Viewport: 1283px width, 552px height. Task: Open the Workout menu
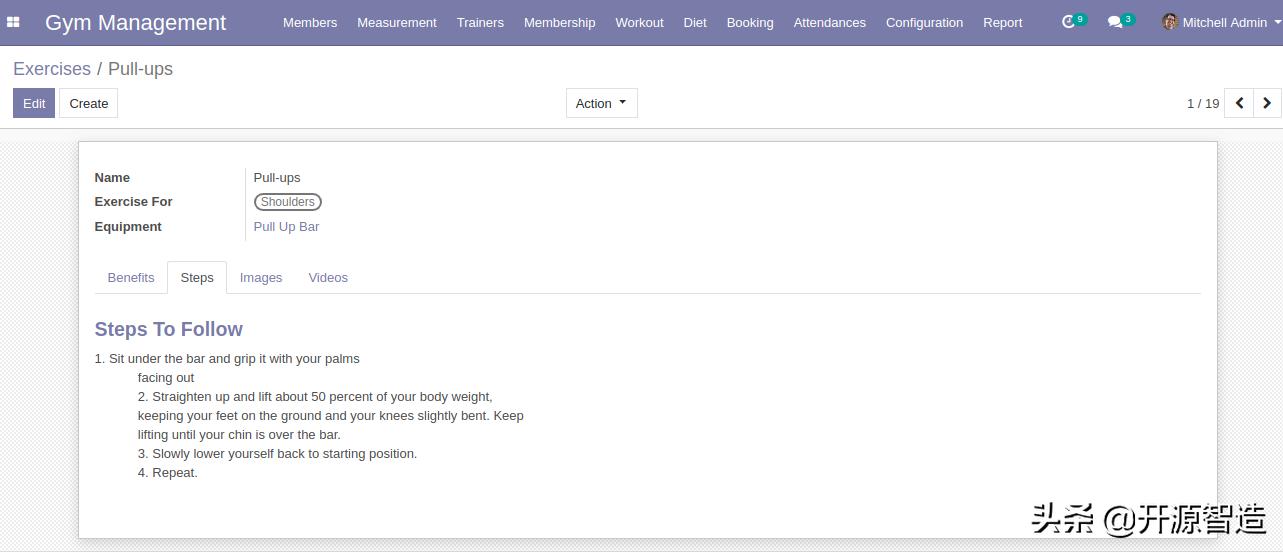point(639,22)
